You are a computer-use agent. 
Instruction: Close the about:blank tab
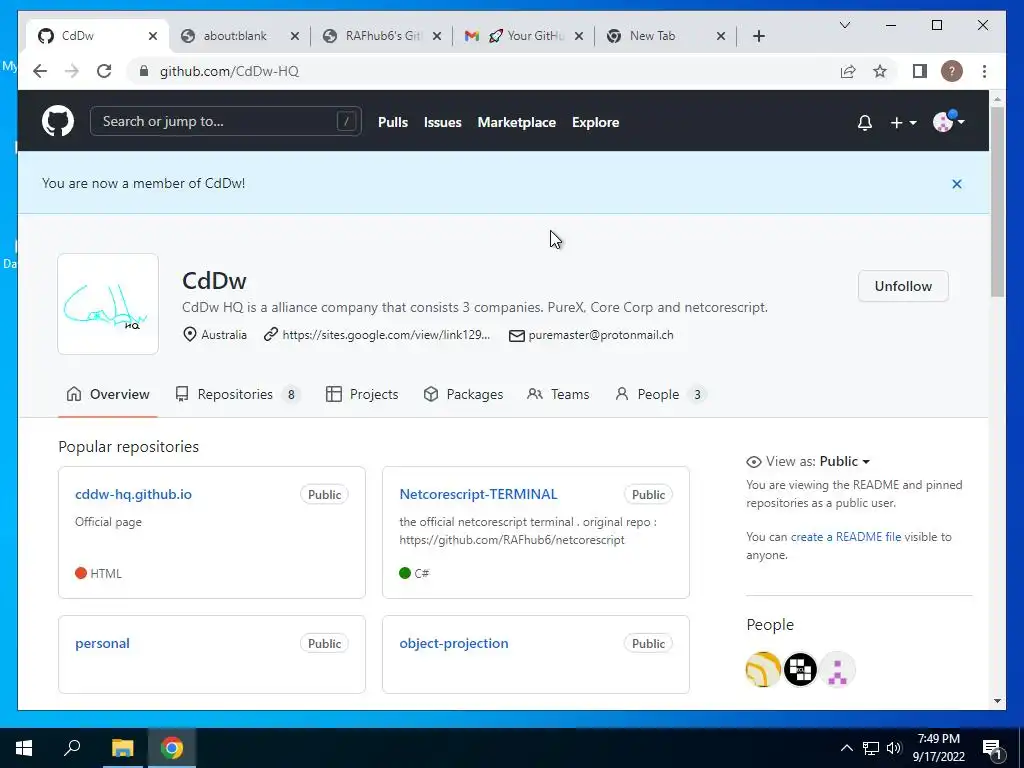295,36
